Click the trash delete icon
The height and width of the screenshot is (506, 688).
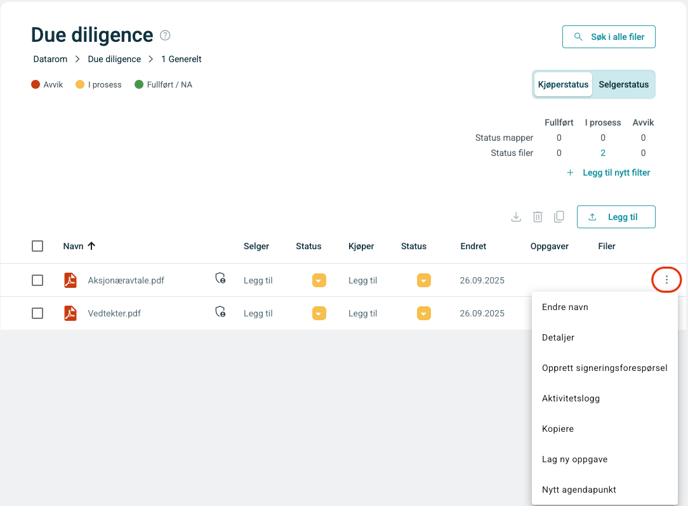[538, 217]
